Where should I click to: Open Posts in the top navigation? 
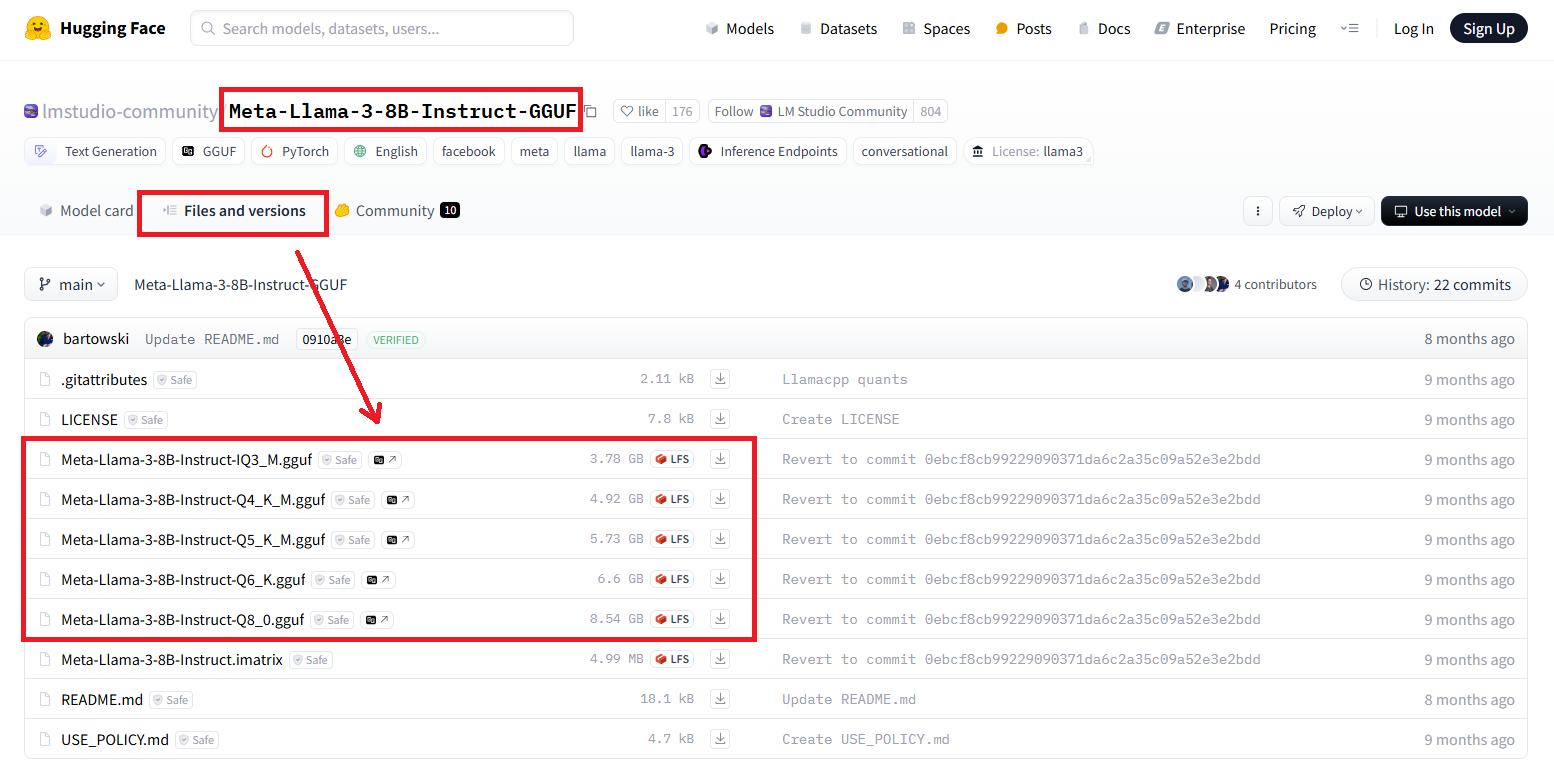tap(1023, 28)
